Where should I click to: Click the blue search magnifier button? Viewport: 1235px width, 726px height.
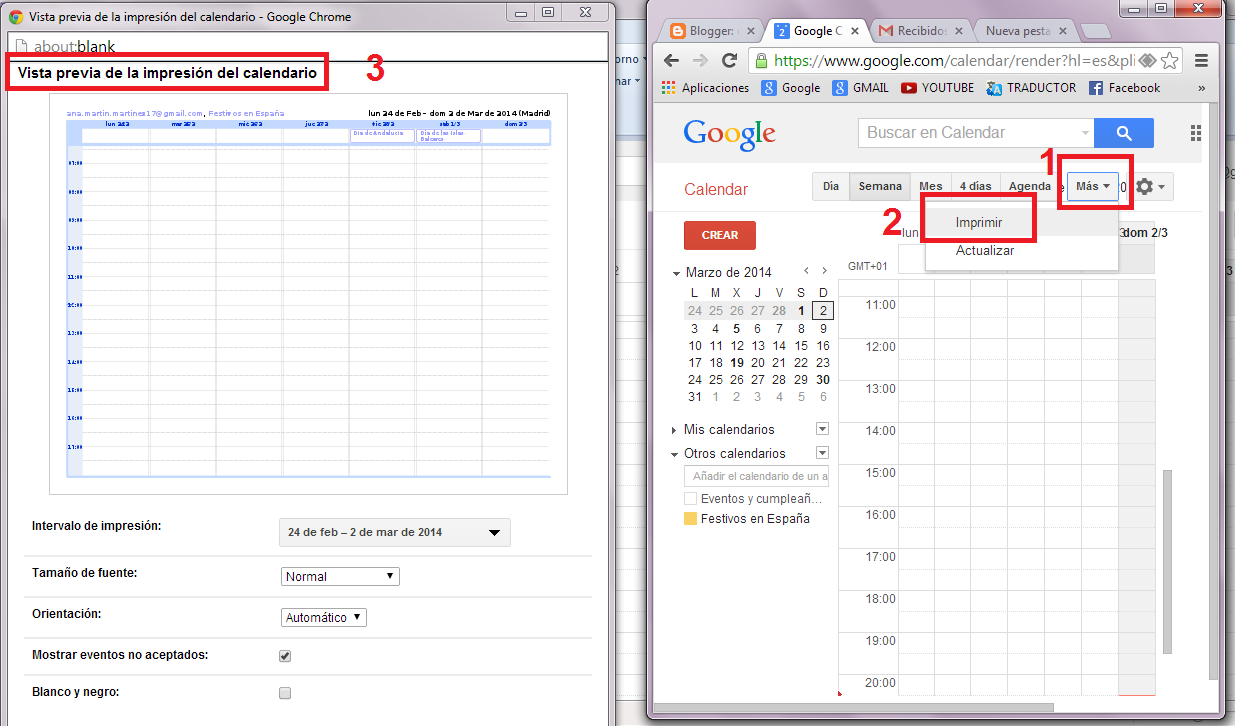1124,133
